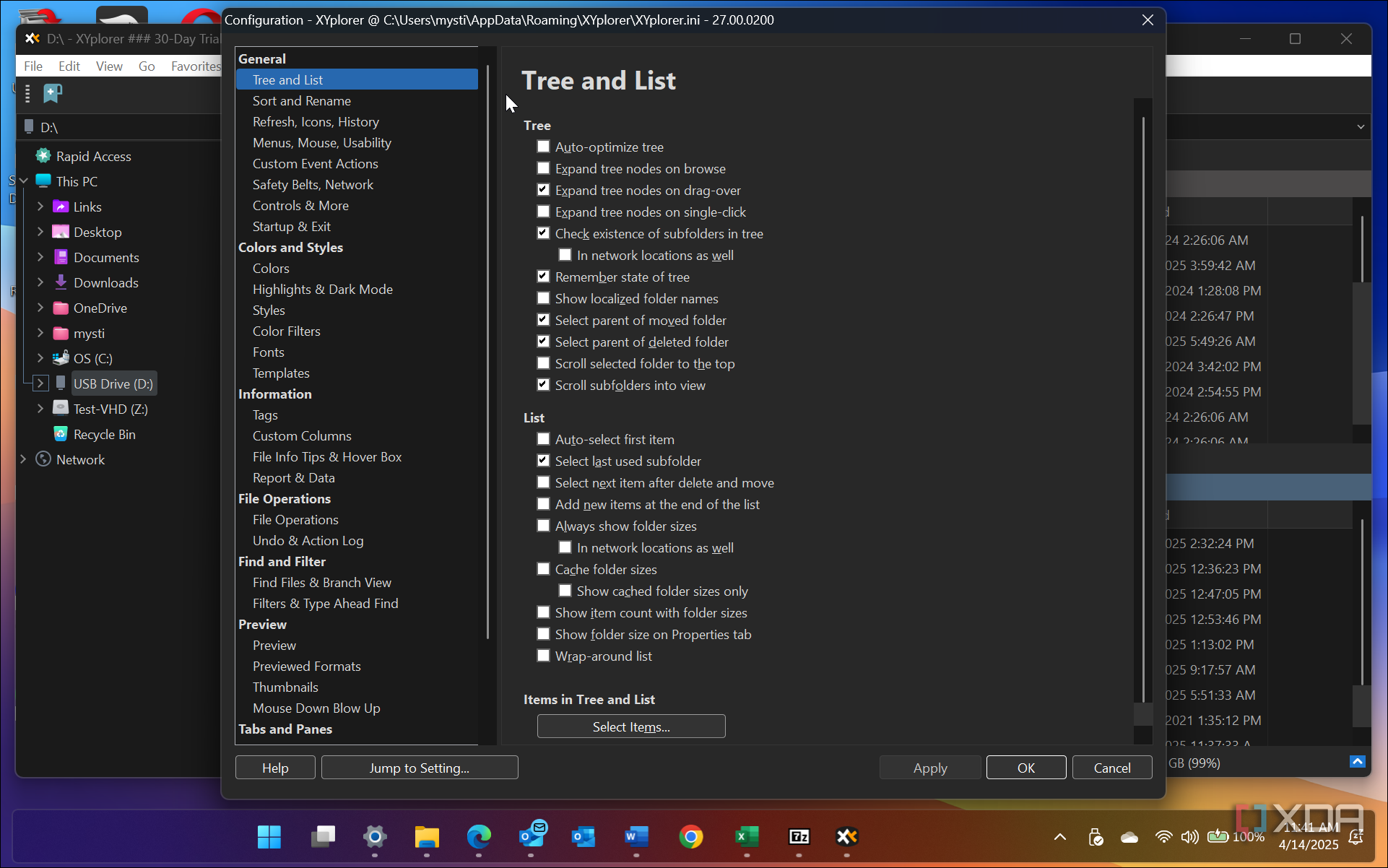Open Excel from the taskbar
This screenshot has width=1388, height=868.
coord(747,837)
